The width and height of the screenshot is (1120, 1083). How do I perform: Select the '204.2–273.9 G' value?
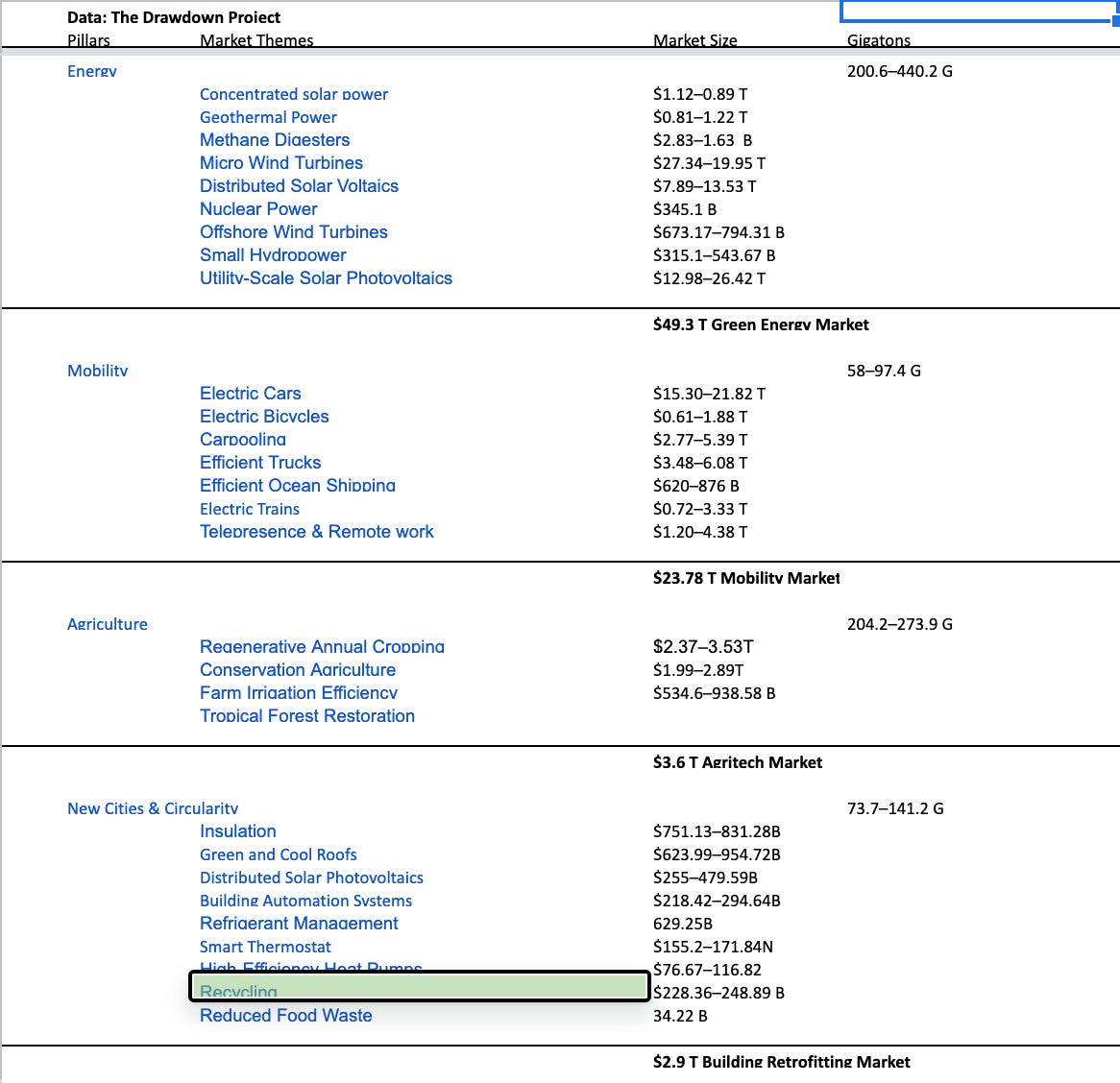point(899,624)
